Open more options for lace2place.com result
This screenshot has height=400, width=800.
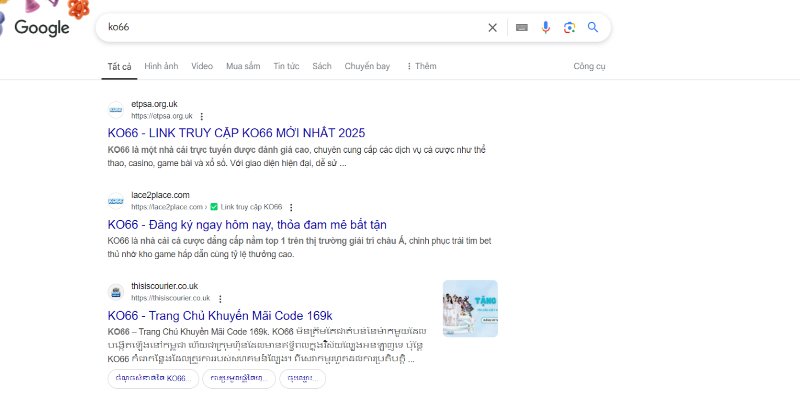click(x=291, y=207)
